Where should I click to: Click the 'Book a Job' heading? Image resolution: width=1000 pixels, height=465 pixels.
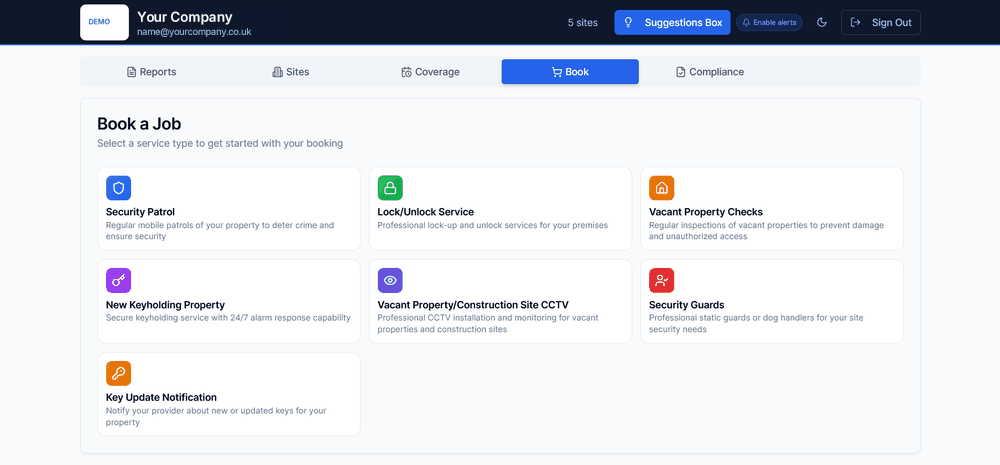pyautogui.click(x=139, y=124)
